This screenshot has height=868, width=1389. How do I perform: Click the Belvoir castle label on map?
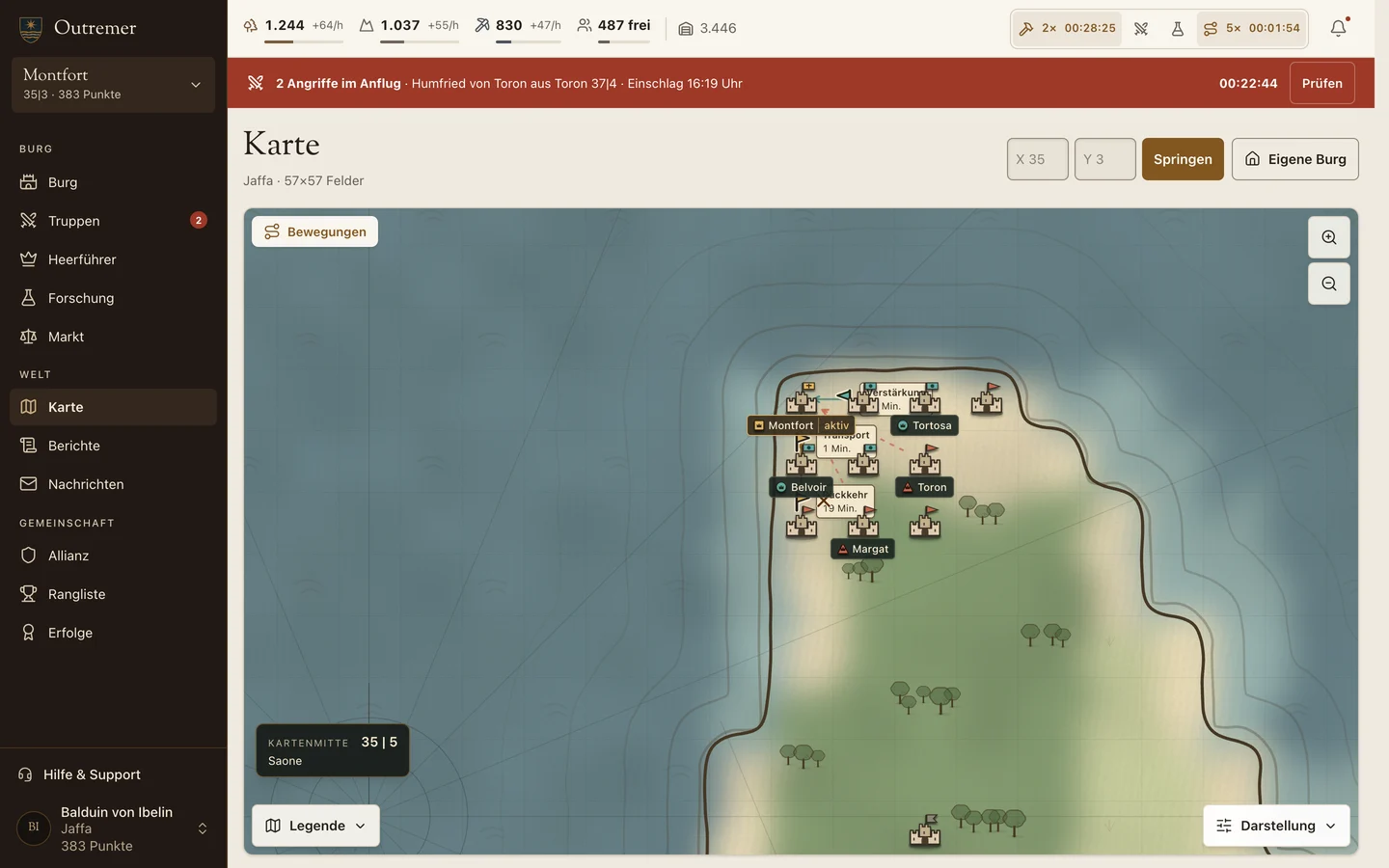802,487
